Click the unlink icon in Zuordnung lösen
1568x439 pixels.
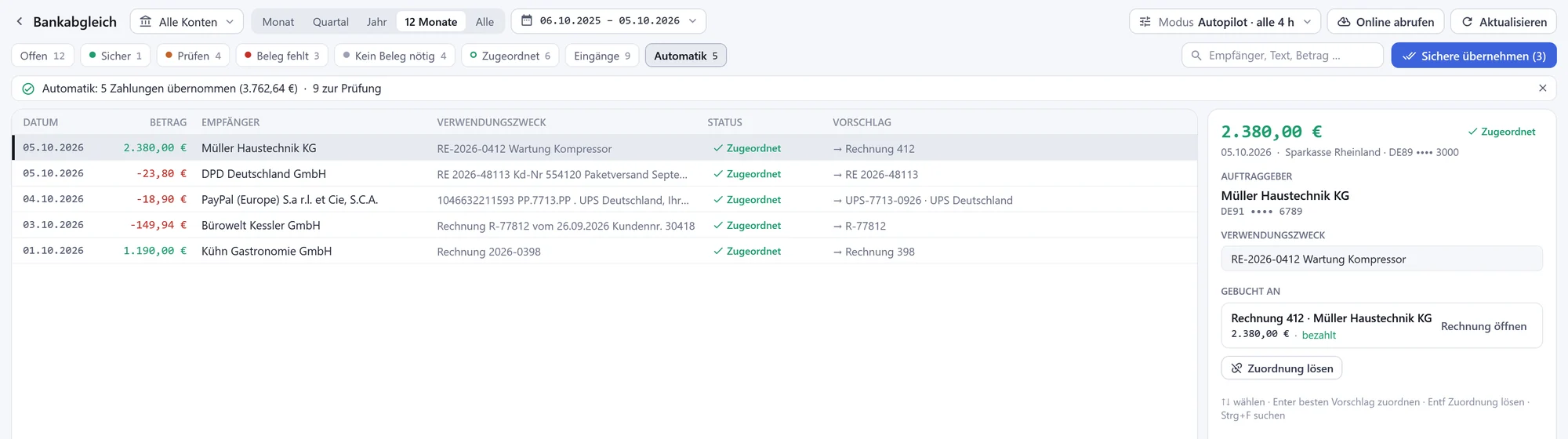coord(1236,368)
